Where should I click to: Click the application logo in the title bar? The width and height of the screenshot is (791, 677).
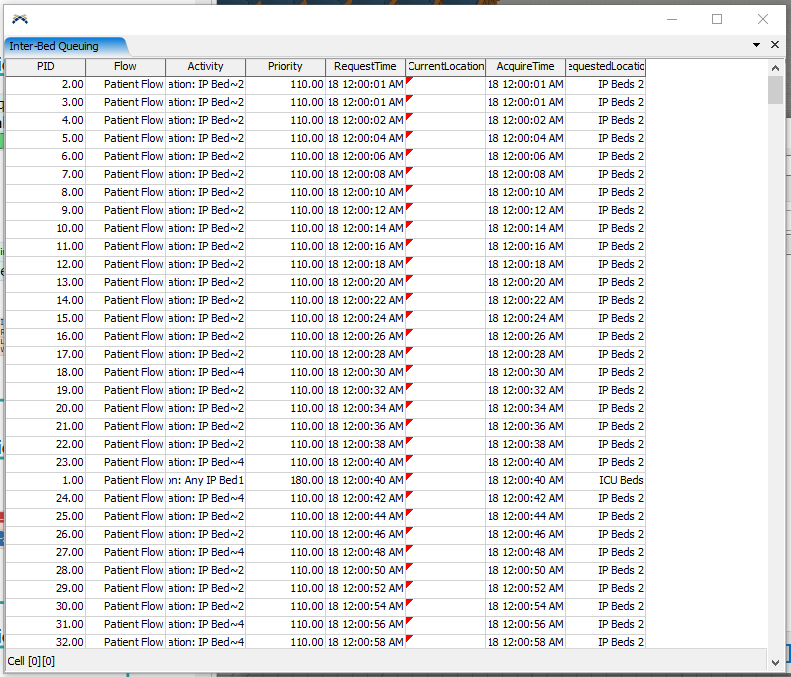(x=20, y=19)
